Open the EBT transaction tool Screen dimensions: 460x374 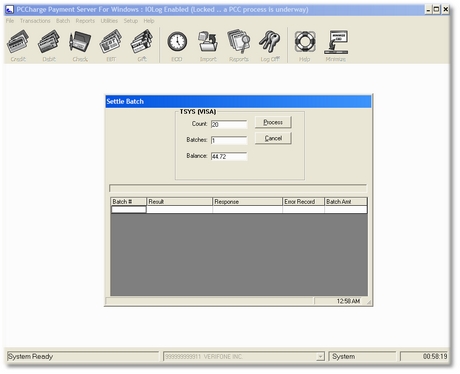coord(111,45)
